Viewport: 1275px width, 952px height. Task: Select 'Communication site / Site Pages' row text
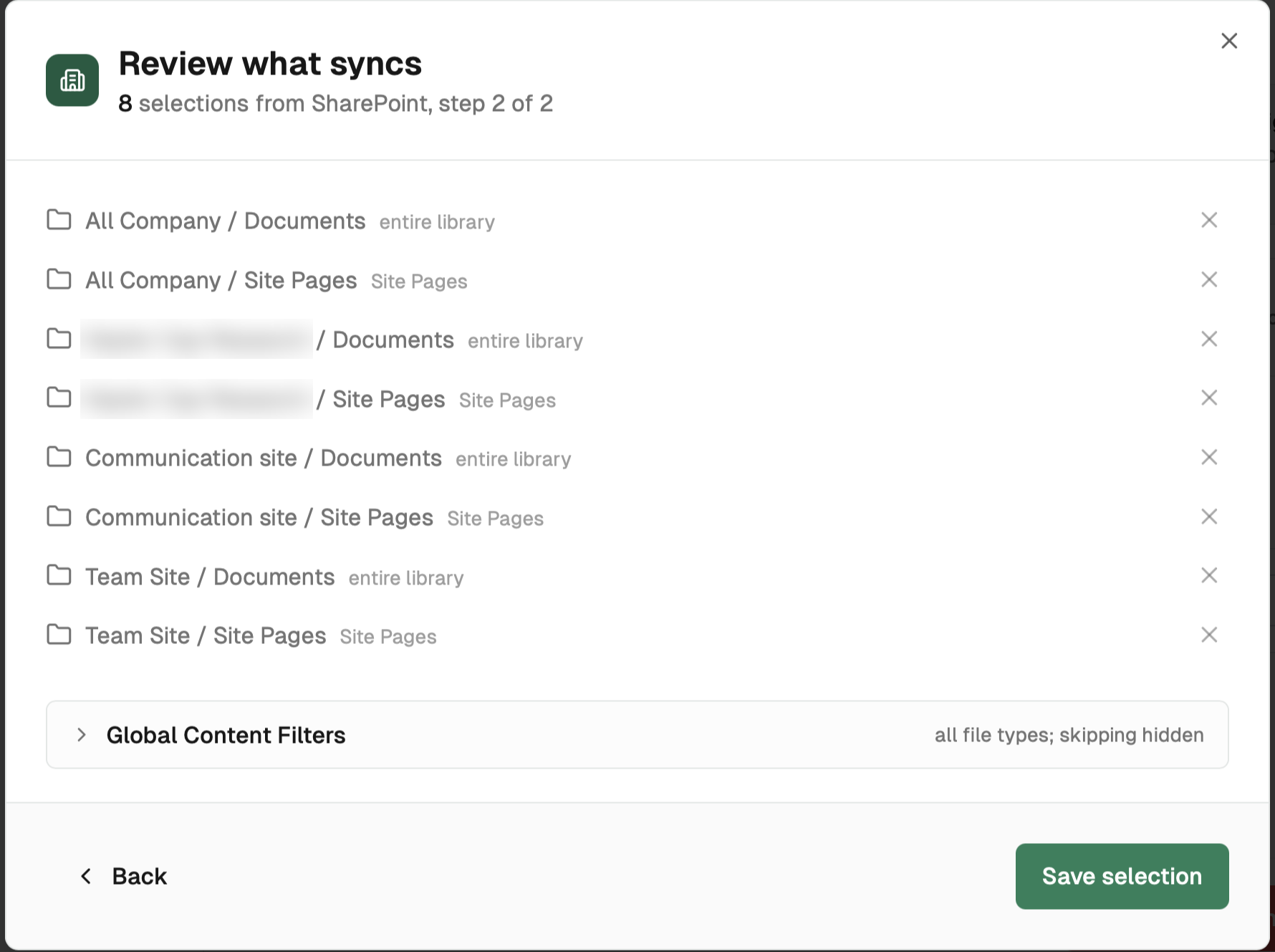pyautogui.click(x=259, y=517)
